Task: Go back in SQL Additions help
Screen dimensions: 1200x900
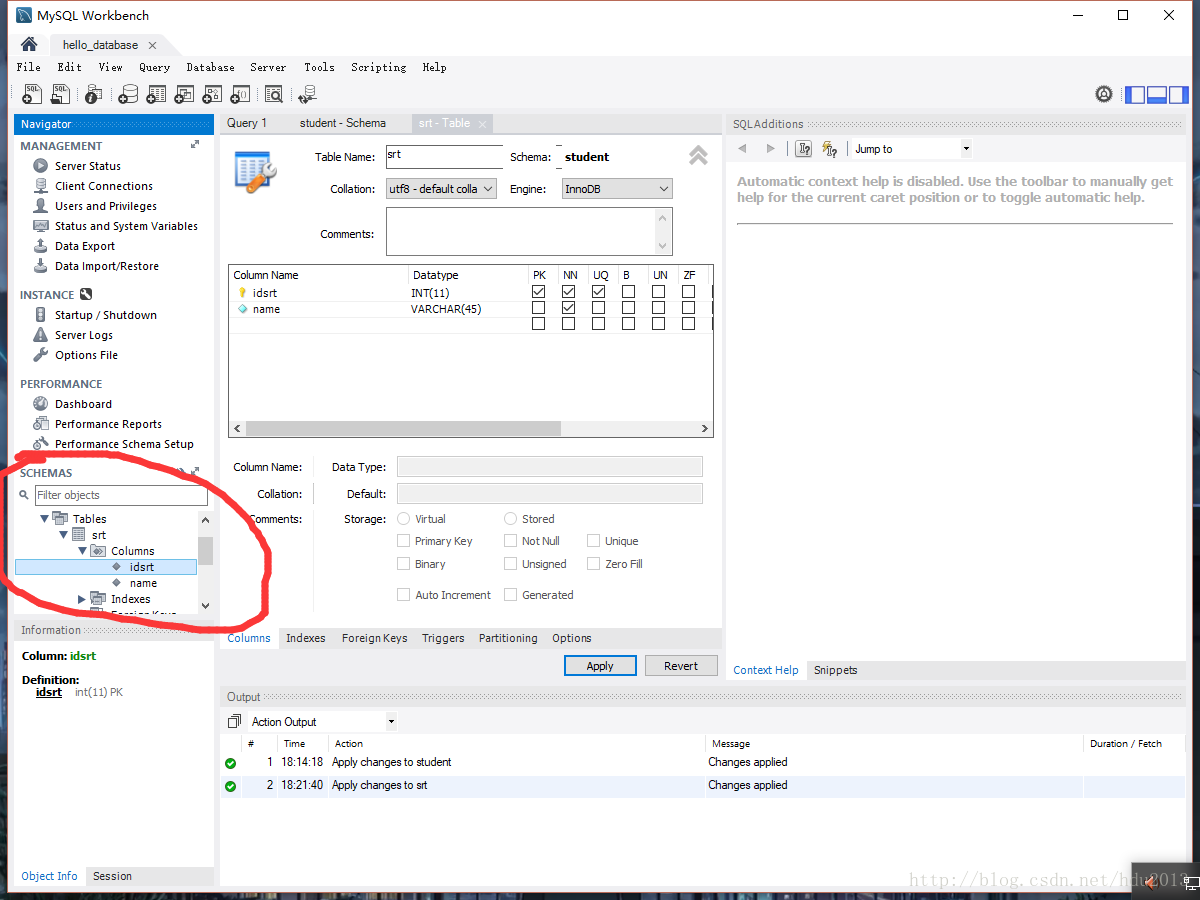Action: click(743, 149)
